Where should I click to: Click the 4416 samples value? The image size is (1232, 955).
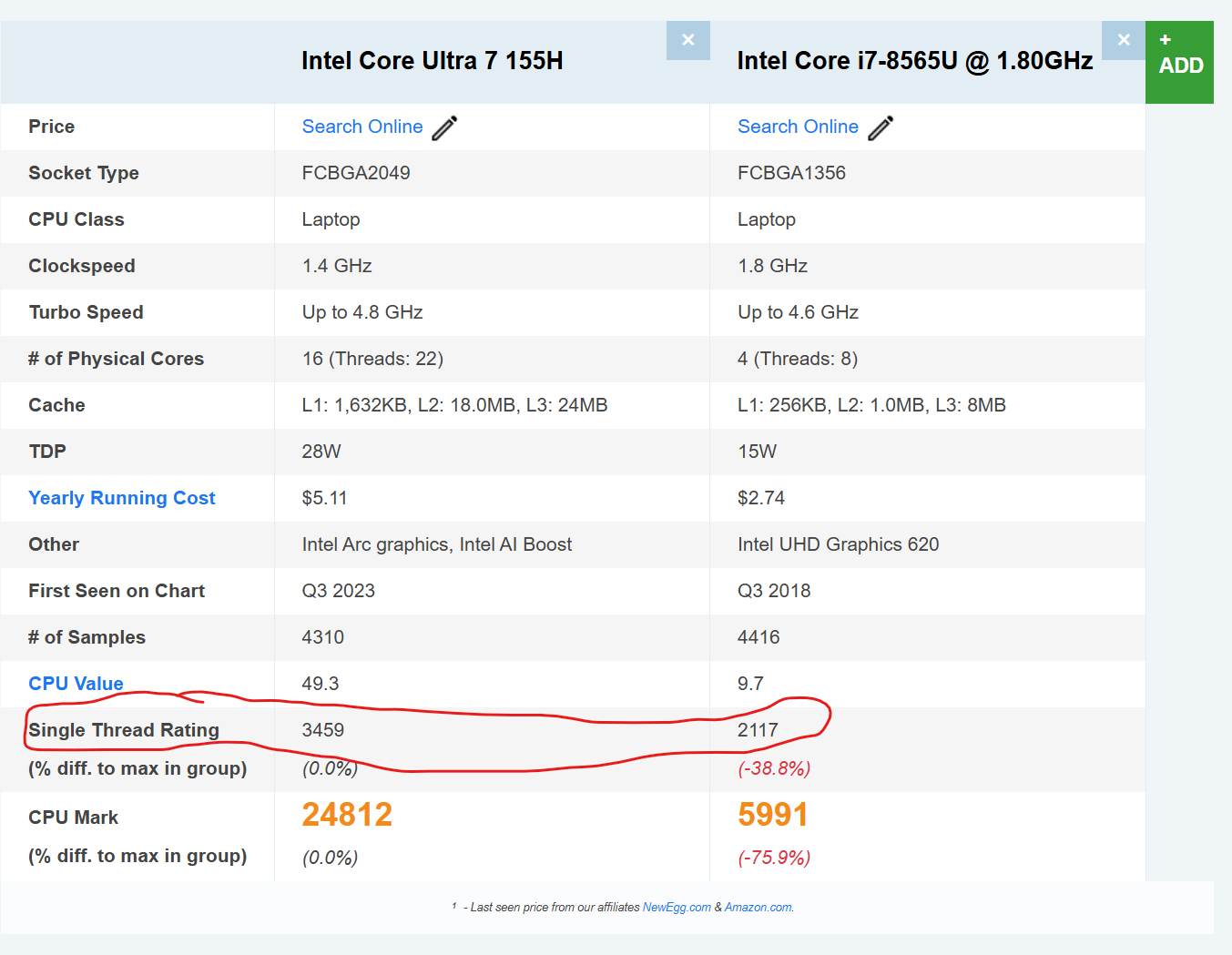[759, 637]
